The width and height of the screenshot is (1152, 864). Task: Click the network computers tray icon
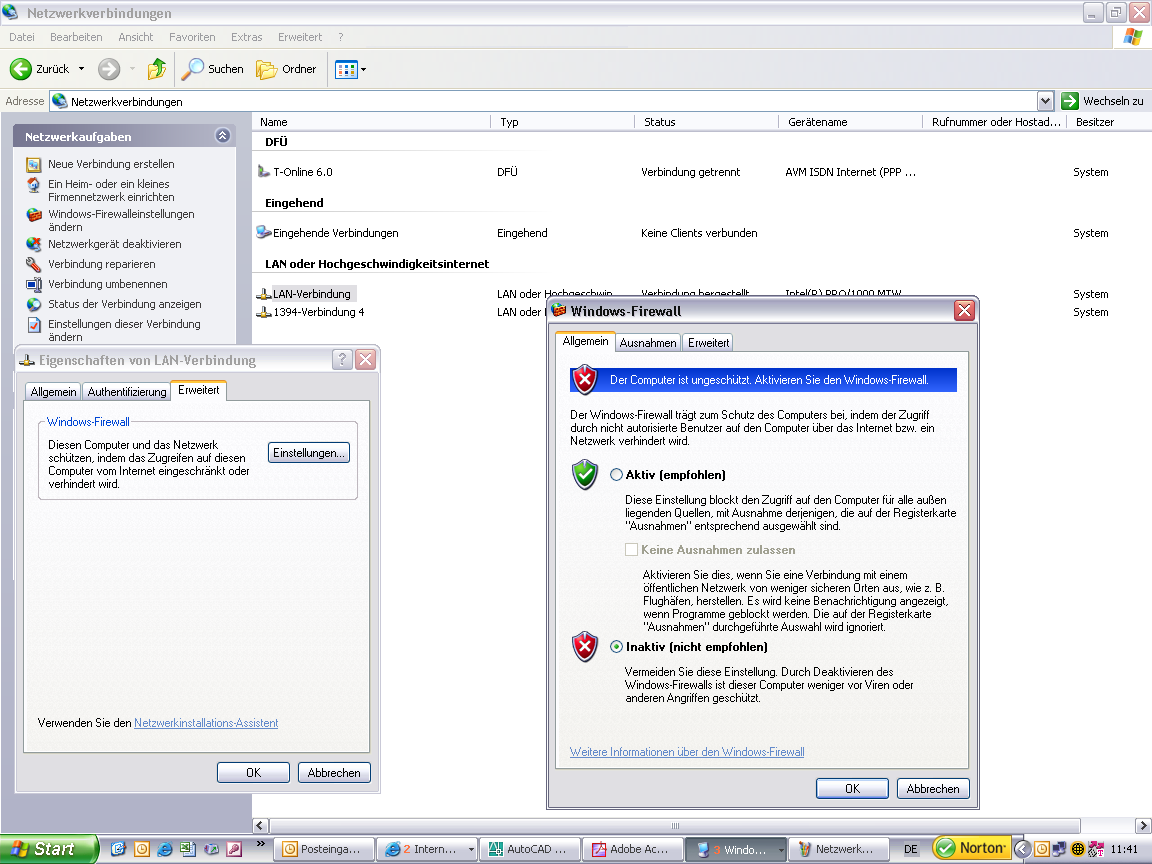1059,849
